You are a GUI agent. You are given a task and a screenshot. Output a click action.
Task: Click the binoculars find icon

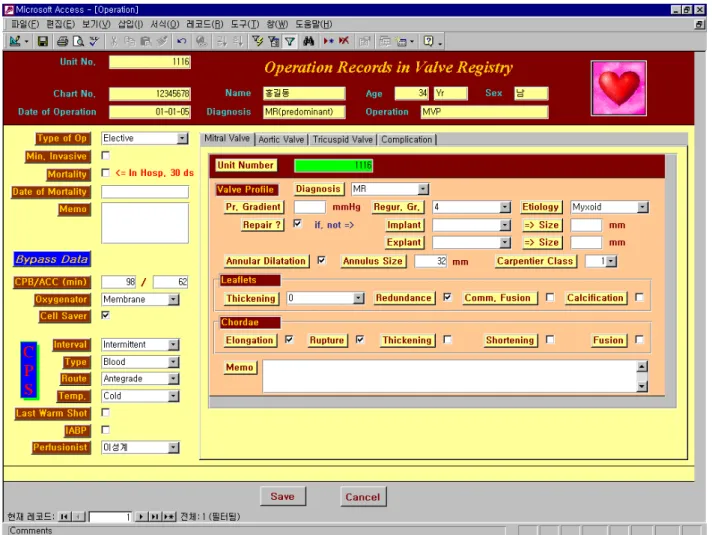(309, 41)
